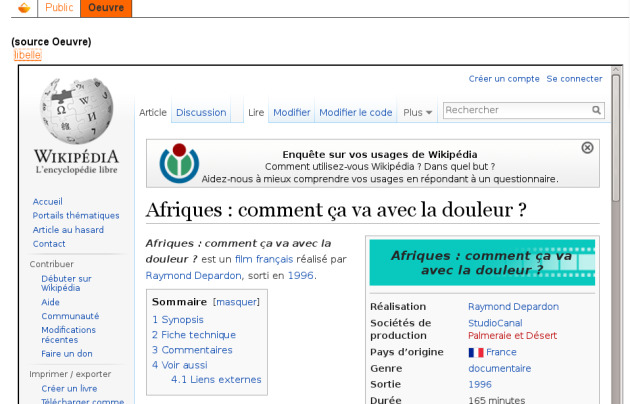Click the scrollbar up arrow
630x404 pixels.
pos(616,70)
